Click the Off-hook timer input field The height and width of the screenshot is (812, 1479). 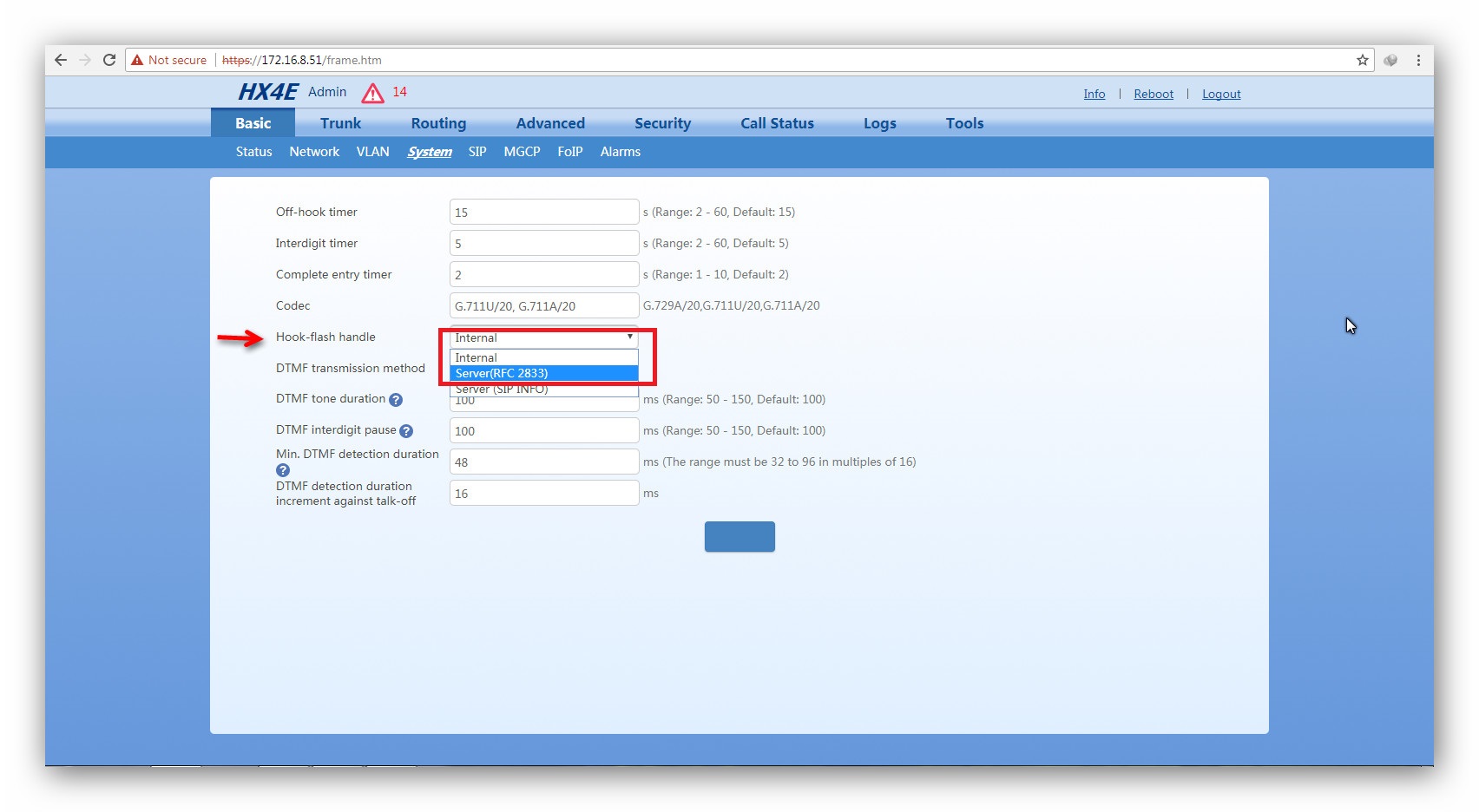click(543, 213)
